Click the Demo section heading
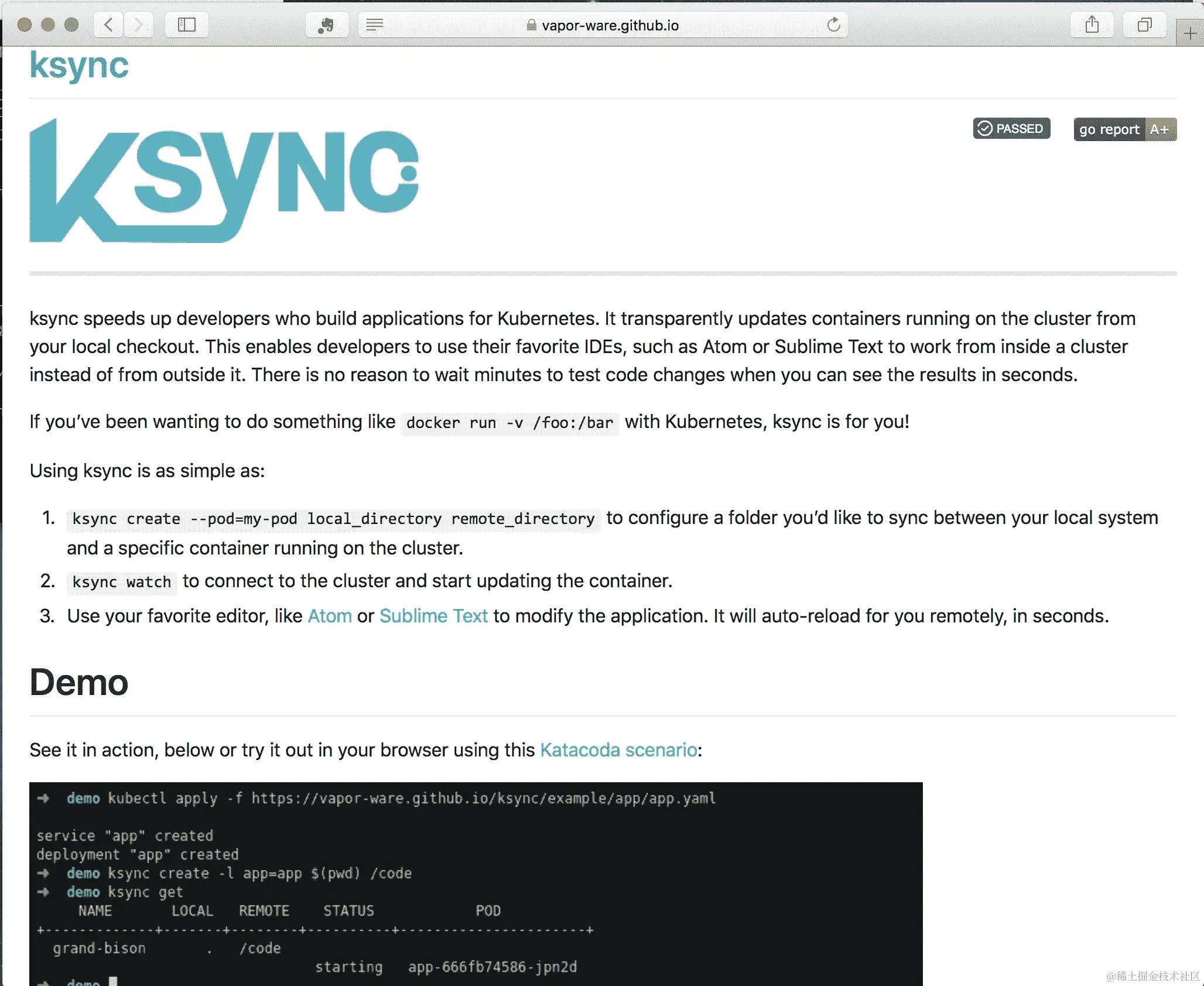 tap(78, 683)
